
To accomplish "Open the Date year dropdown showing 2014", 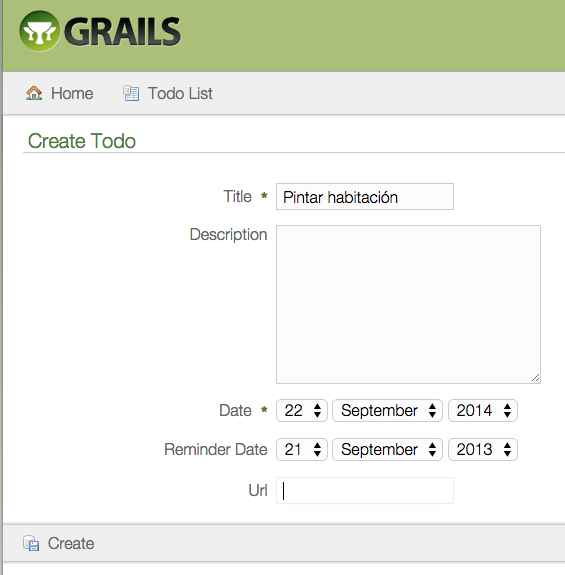I will tap(483, 410).
